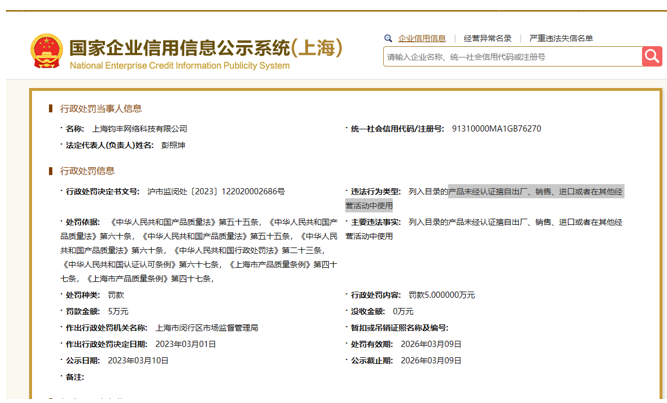The height and width of the screenshot is (403, 667).
Task: Click the 备注 label
Action: 75,377
